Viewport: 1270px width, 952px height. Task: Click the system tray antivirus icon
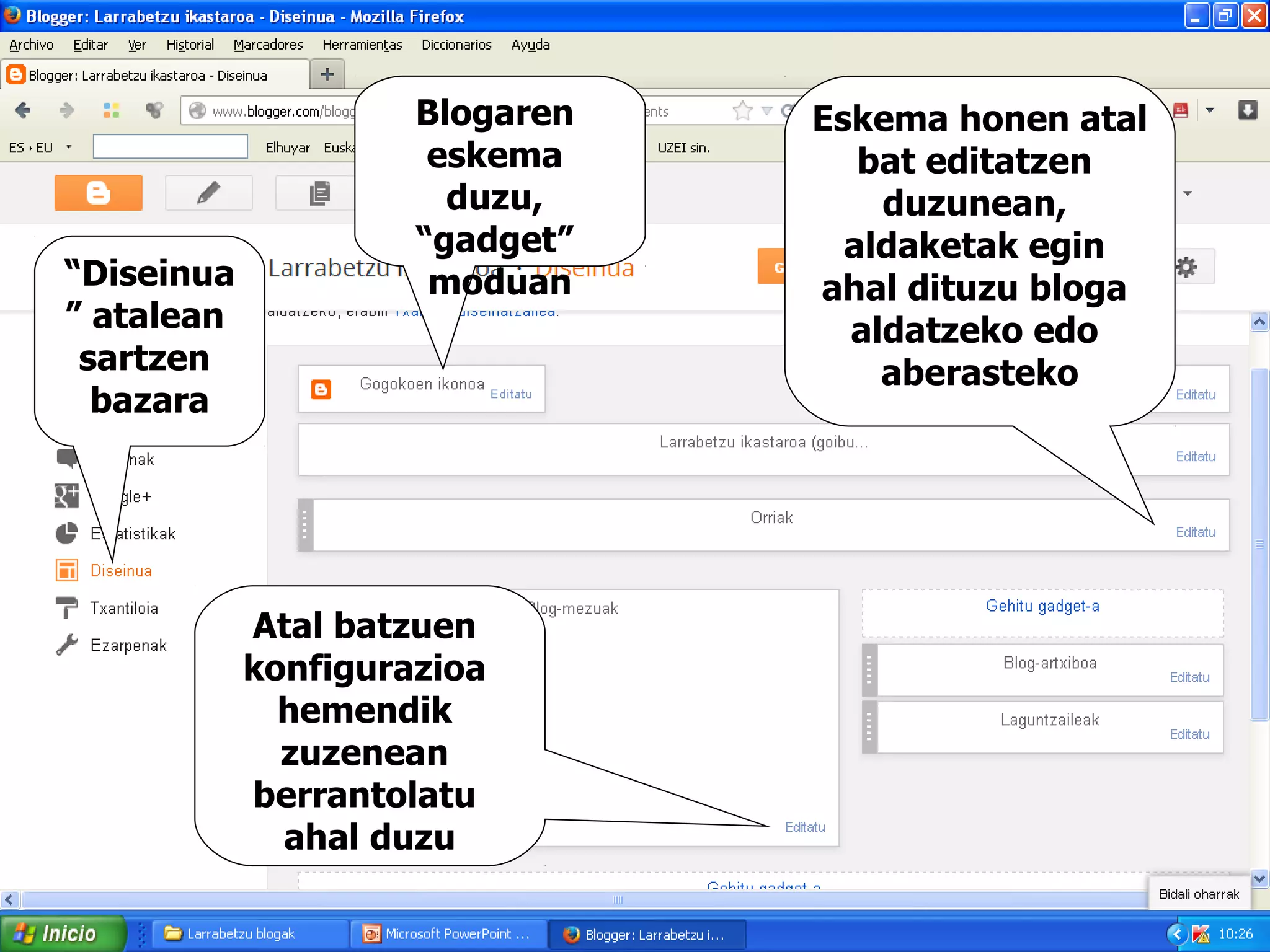[x=1201, y=933]
